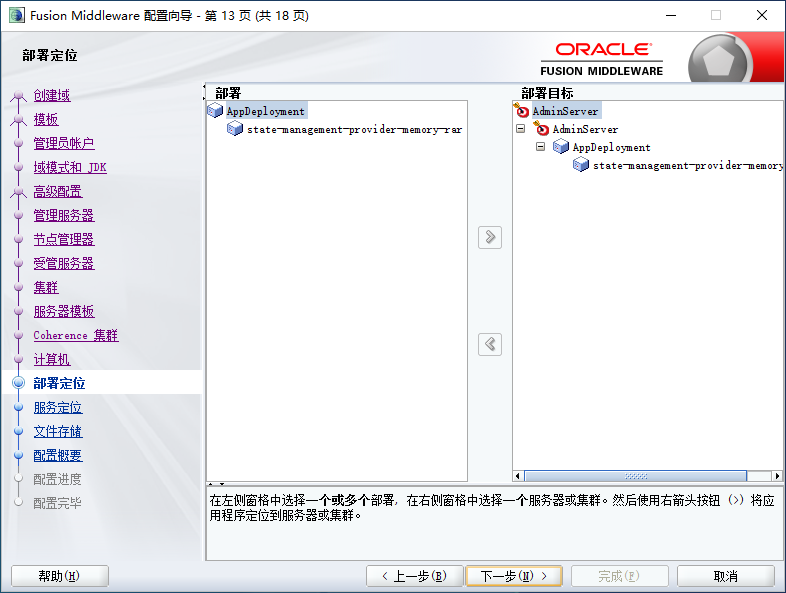The height and width of the screenshot is (593, 786).
Task: Select nested AdminServer tree row
Action: (585, 129)
